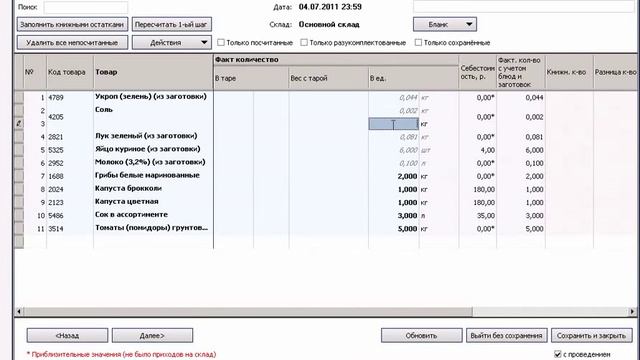Click cost value 4,00 in Яйцо куриное row
Screen dimensions: 640x360
coord(487,150)
